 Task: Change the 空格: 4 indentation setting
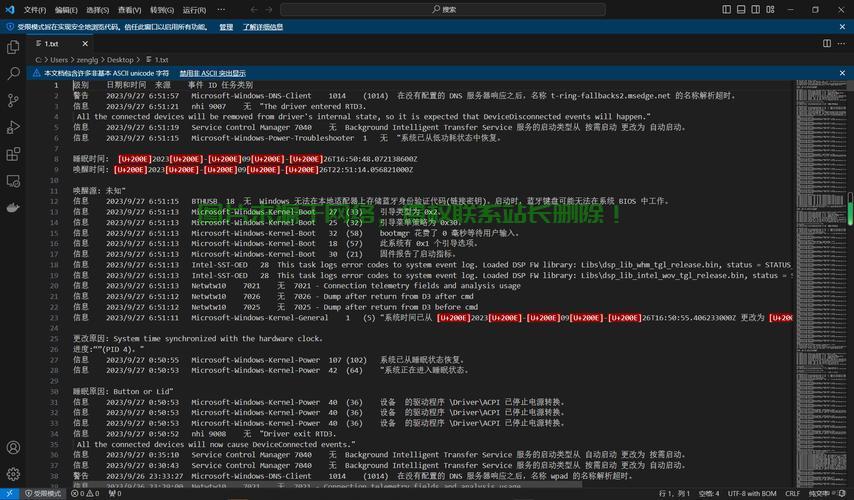[709, 493]
